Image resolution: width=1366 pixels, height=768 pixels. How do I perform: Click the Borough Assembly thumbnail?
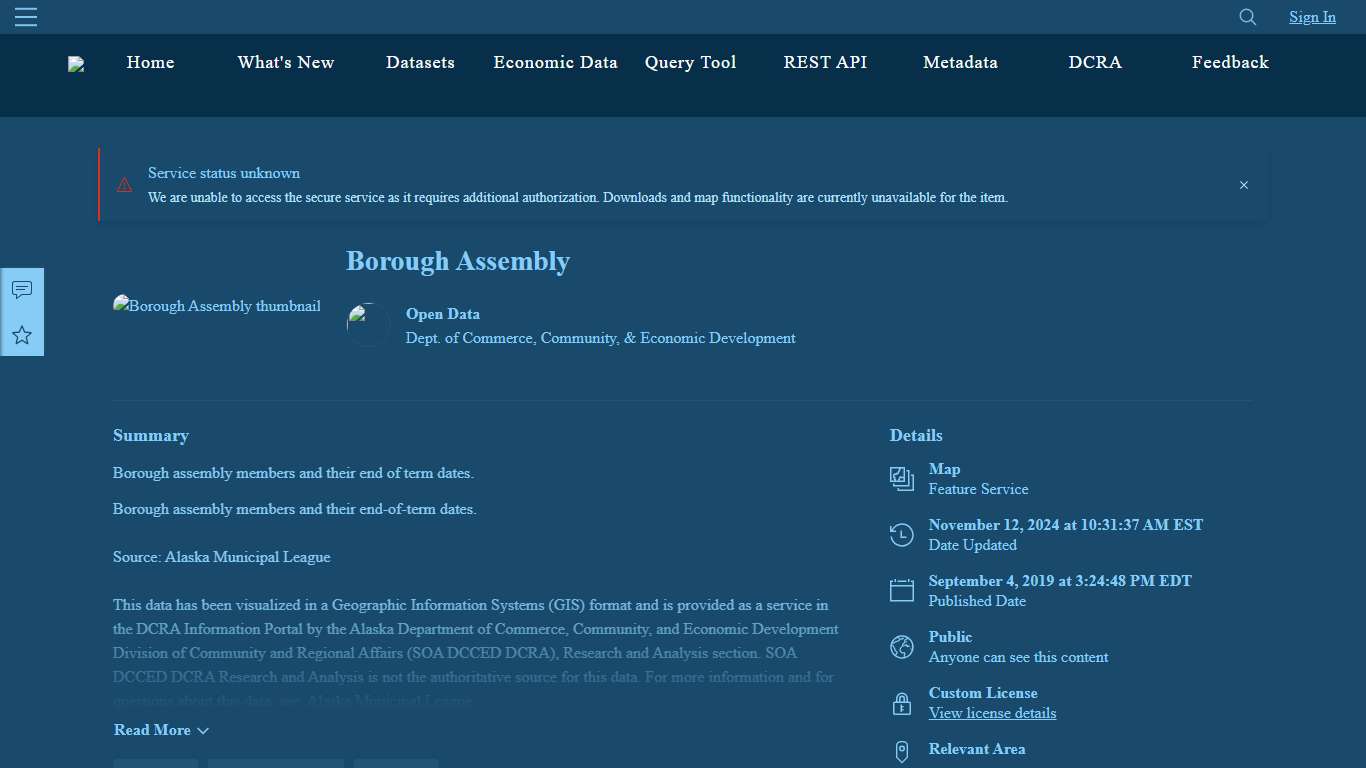216,306
